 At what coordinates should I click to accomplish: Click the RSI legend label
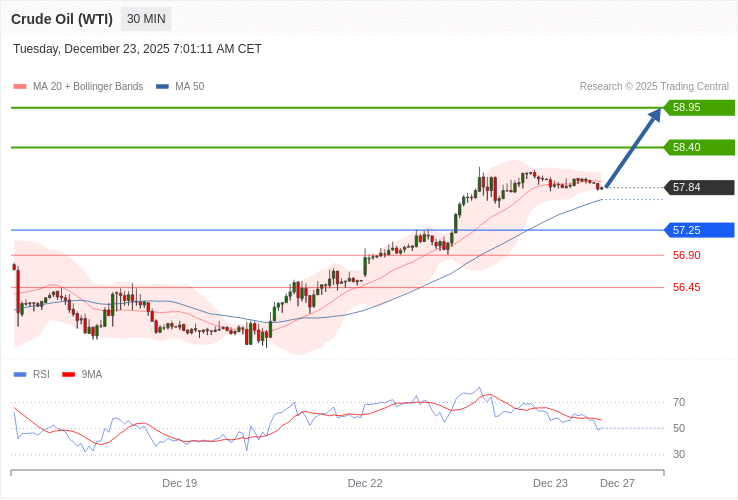[x=41, y=375]
